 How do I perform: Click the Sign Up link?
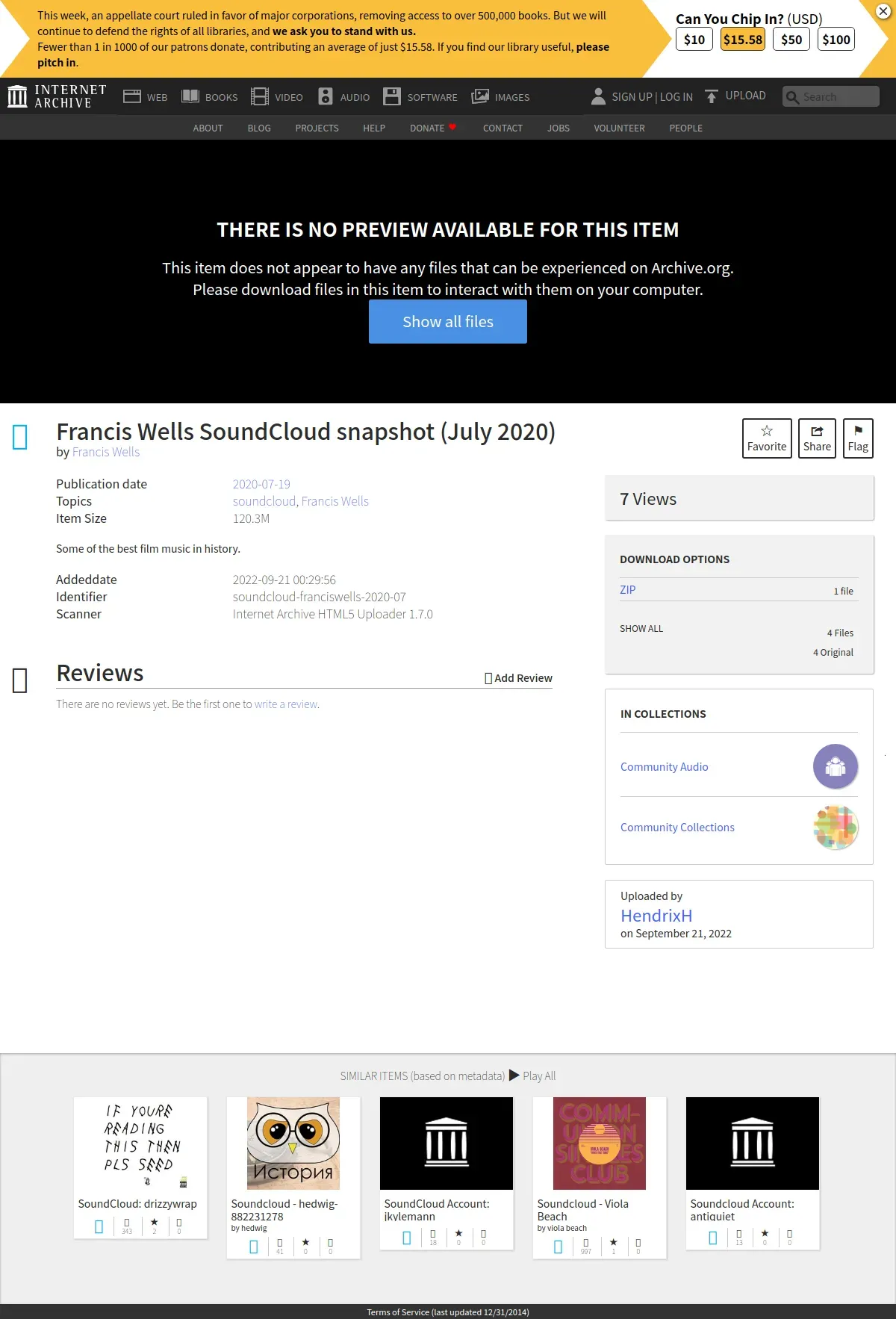[632, 97]
